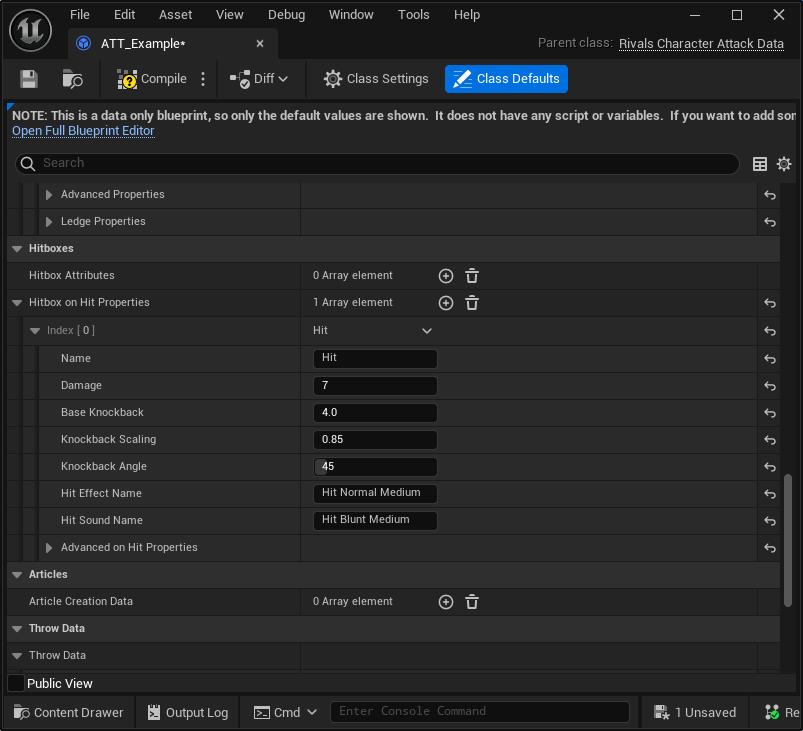The height and width of the screenshot is (731, 803).
Task: Open Rivals Character Attack Data parent class
Action: pyautogui.click(x=701, y=44)
